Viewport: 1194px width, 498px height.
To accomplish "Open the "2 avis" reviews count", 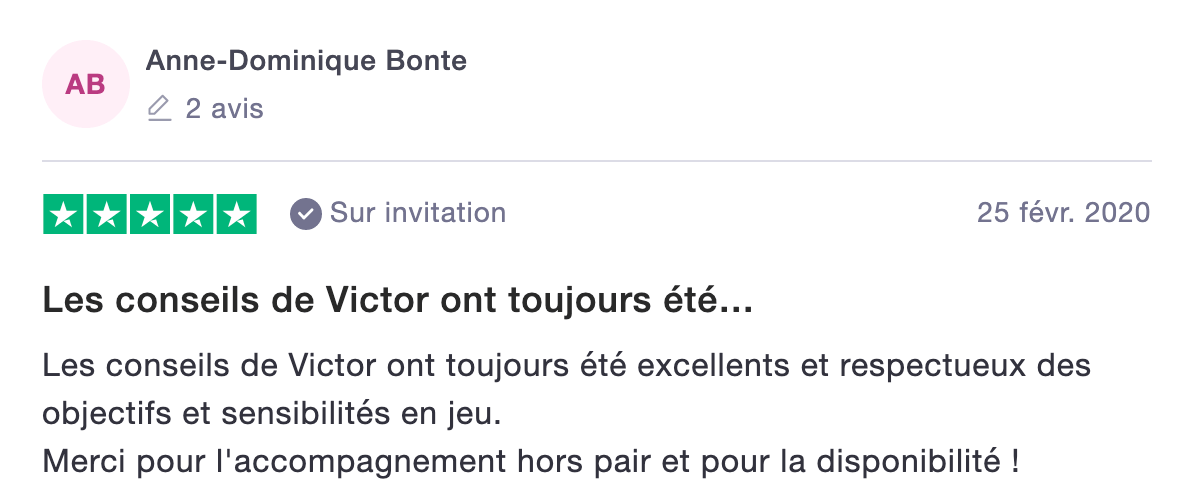I will point(225,109).
